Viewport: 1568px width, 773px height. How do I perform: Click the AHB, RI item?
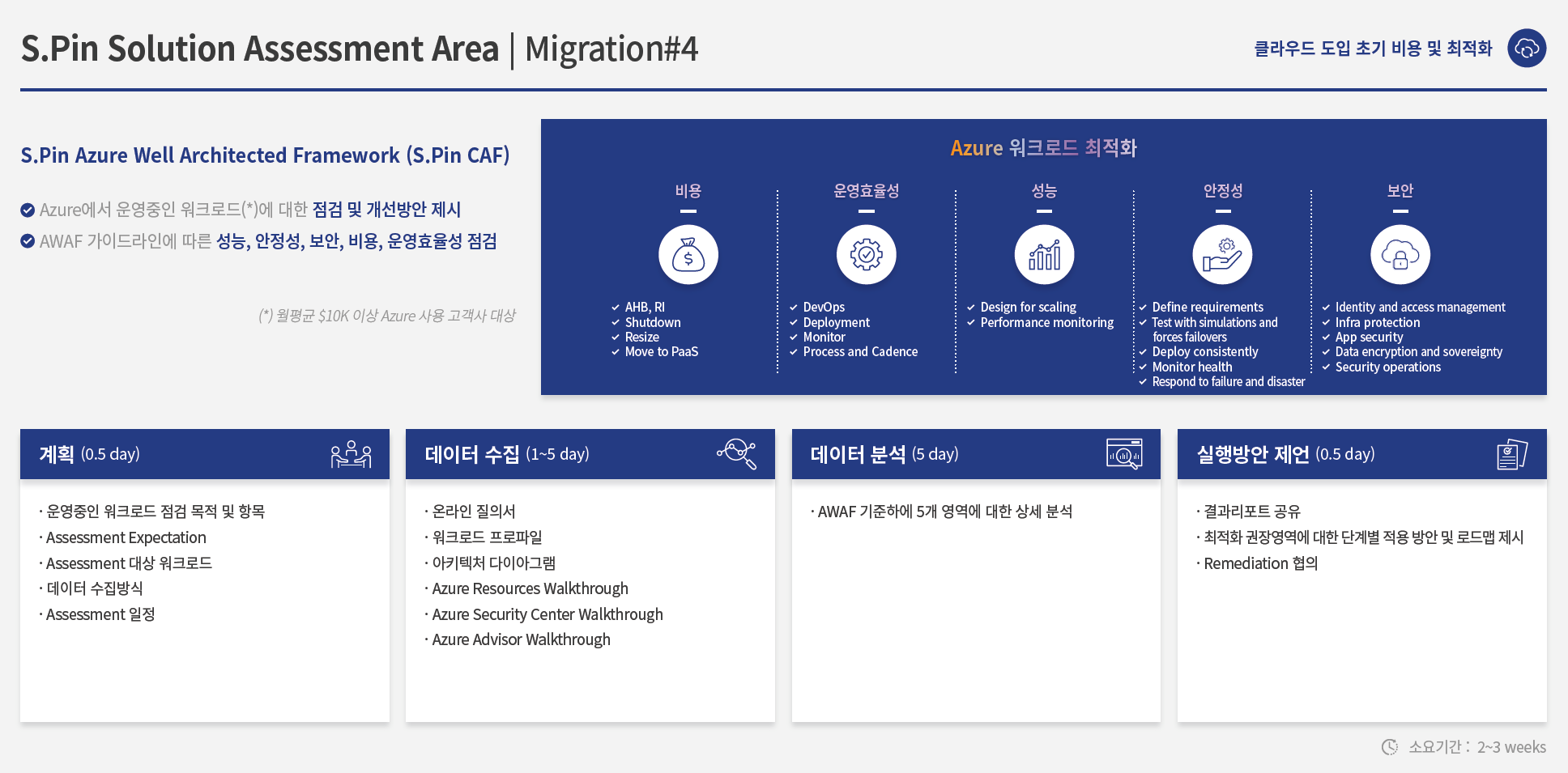(645, 308)
